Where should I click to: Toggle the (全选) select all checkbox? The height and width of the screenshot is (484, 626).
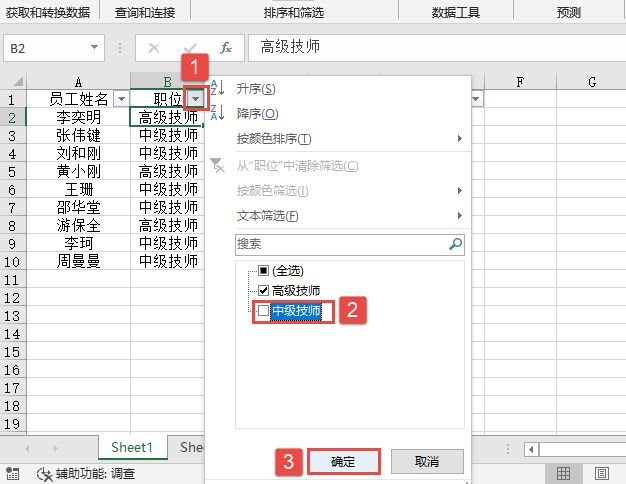click(263, 270)
